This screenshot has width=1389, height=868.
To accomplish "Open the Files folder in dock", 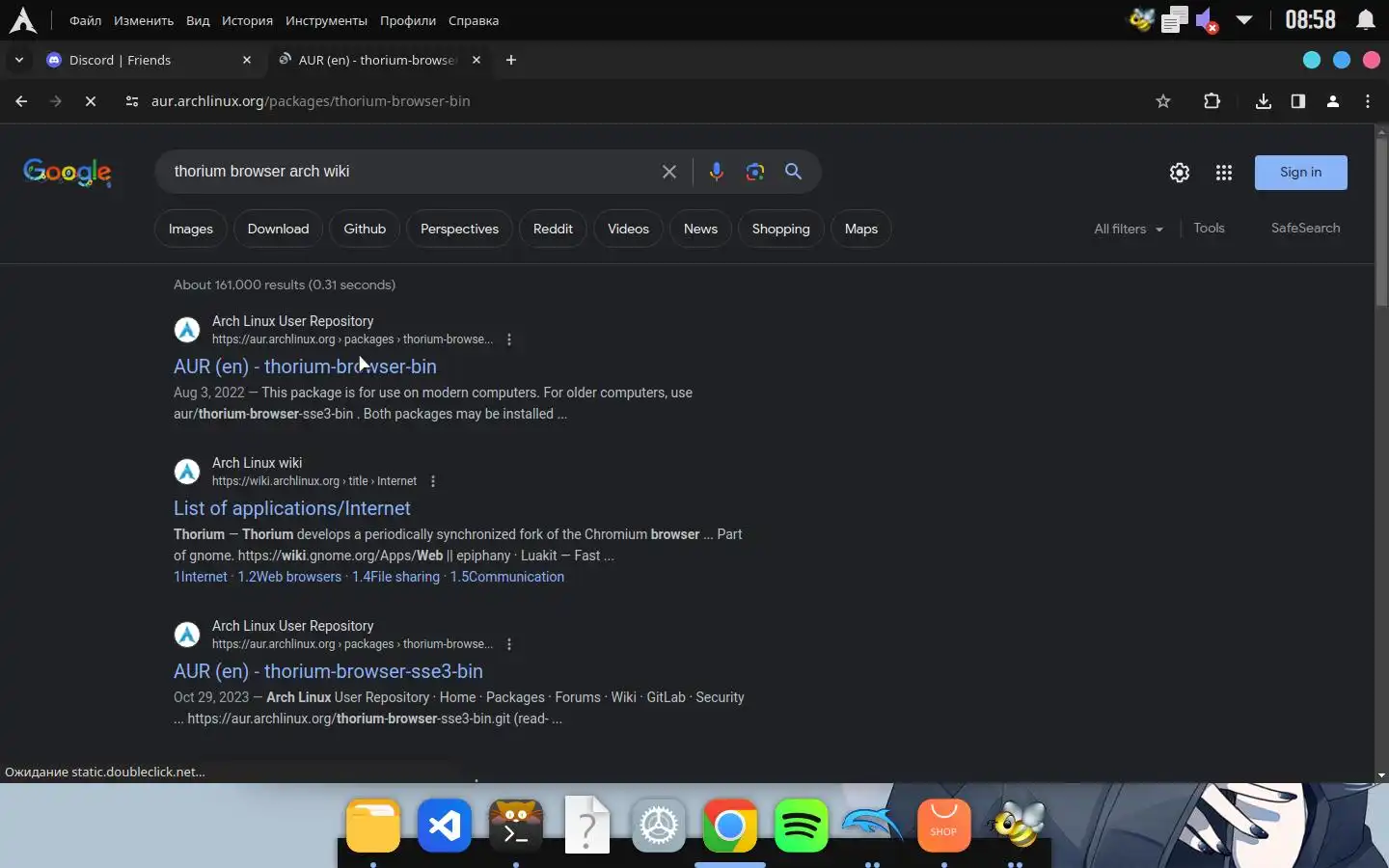I will (373, 826).
